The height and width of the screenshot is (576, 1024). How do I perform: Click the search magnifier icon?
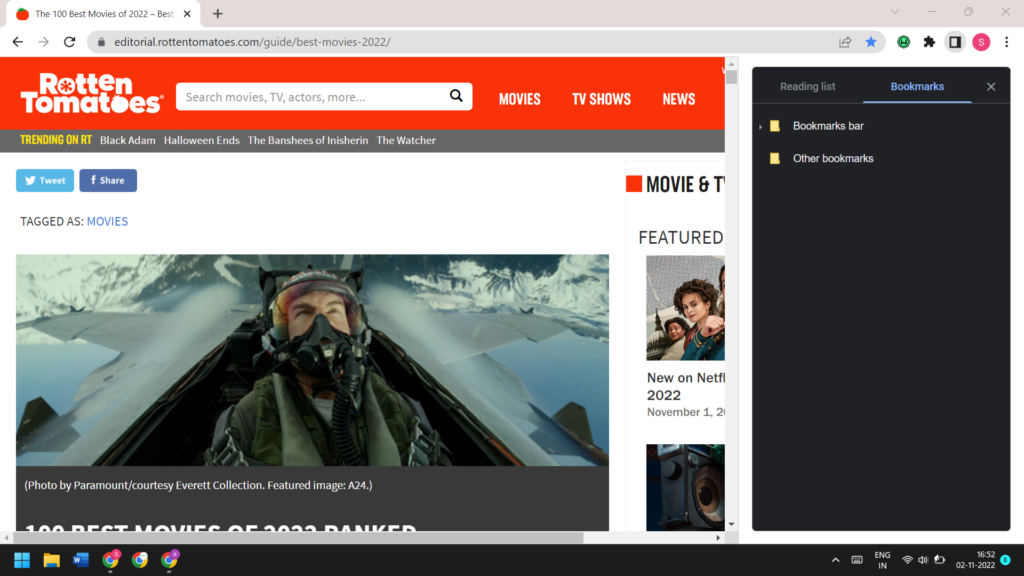(x=457, y=96)
